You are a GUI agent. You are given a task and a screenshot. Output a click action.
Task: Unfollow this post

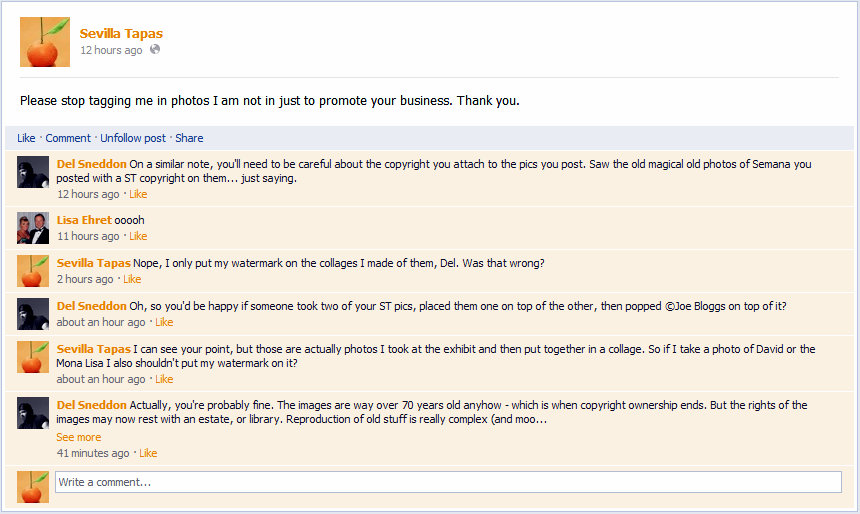pyautogui.click(x=133, y=138)
